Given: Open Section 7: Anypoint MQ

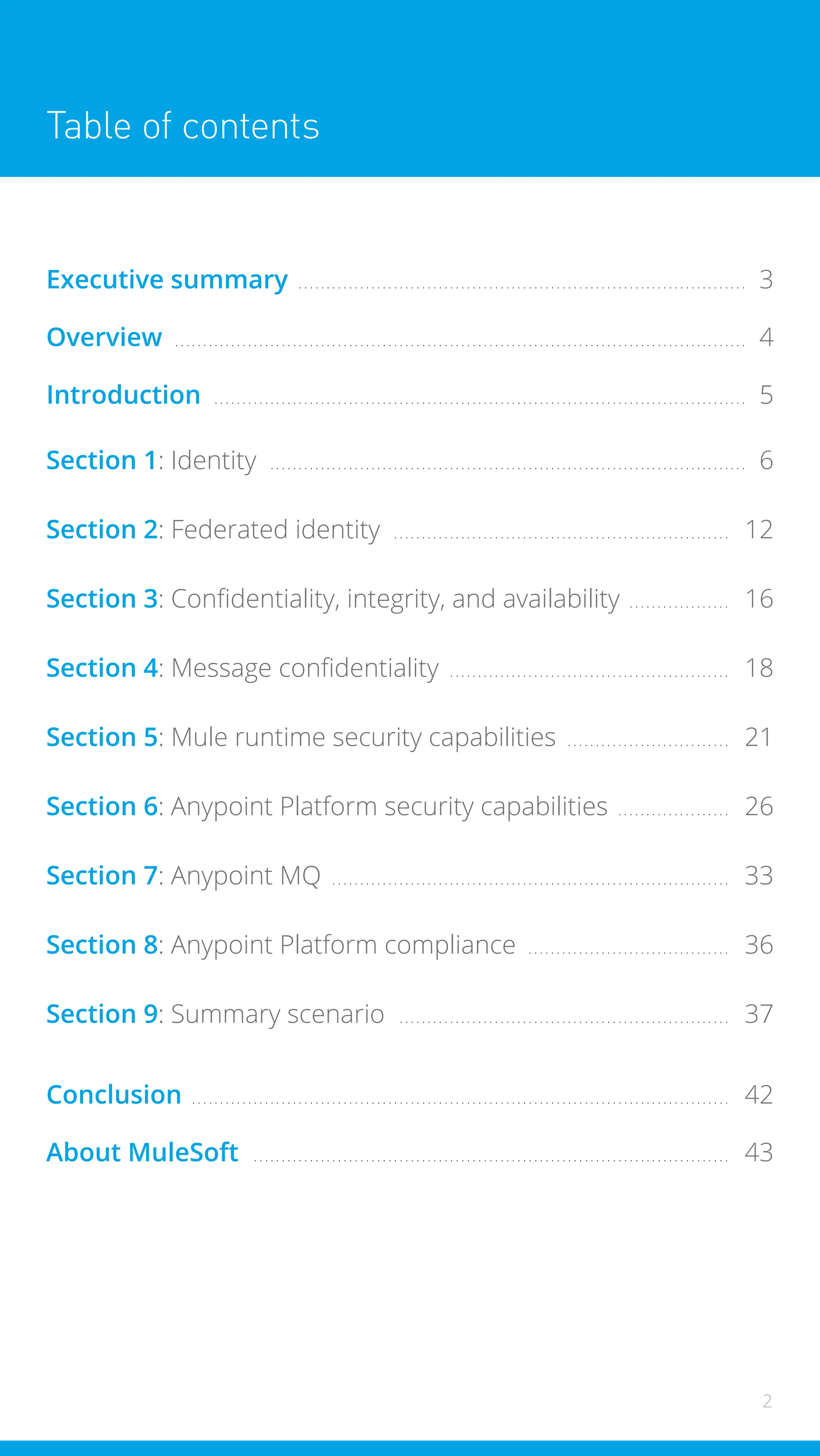Looking at the screenshot, I should point(184,876).
